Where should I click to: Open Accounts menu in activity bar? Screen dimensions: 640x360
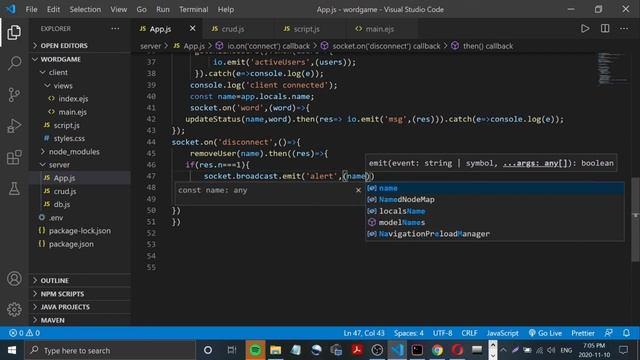click(14, 278)
